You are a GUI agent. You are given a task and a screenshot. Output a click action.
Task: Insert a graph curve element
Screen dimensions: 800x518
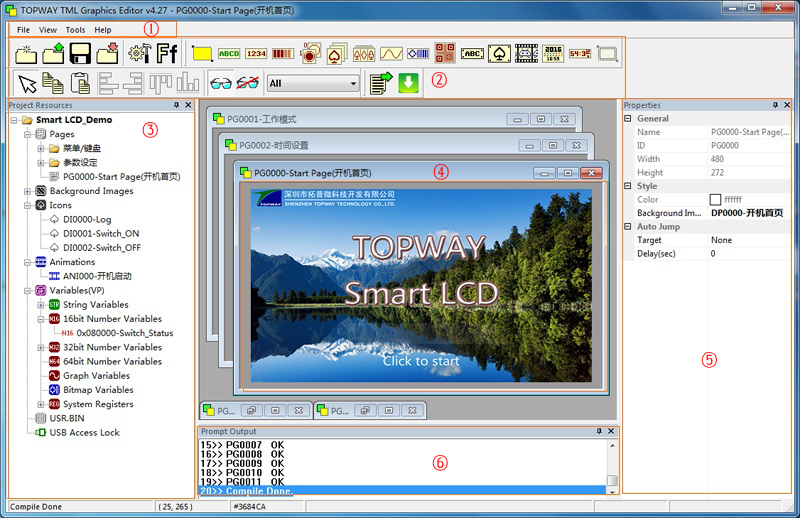tap(391, 54)
